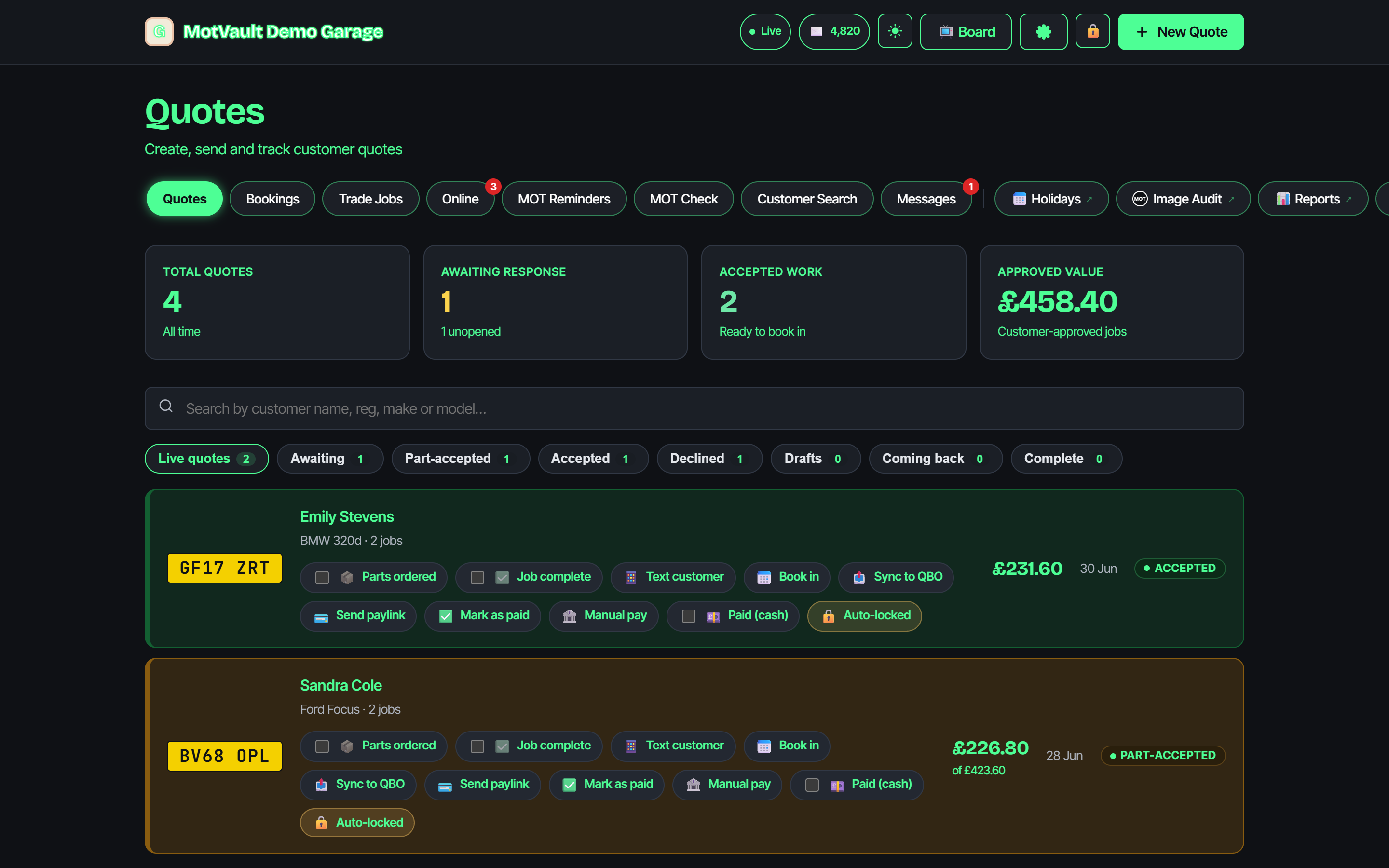The width and height of the screenshot is (1389, 868).
Task: Book in Emily Stevens' BMW
Action: click(x=787, y=577)
